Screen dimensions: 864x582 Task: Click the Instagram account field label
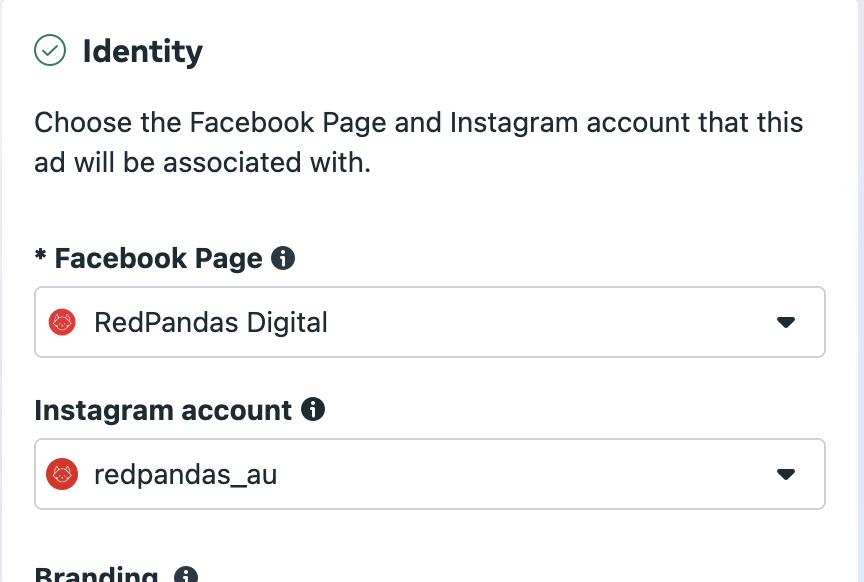click(x=163, y=410)
